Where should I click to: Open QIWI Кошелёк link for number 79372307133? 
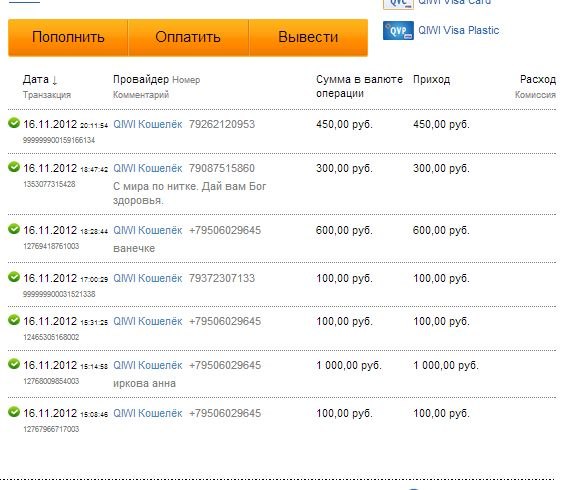(147, 278)
